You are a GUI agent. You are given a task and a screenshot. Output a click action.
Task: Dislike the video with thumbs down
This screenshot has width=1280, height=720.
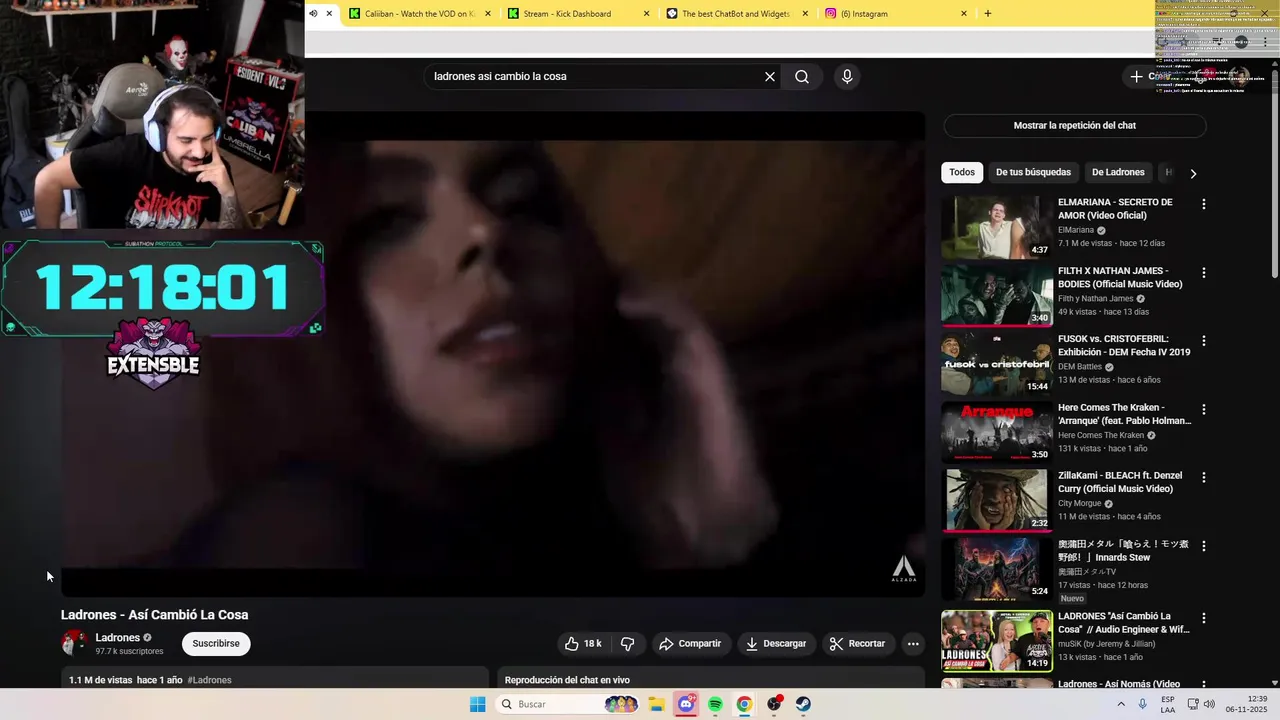[x=628, y=644]
